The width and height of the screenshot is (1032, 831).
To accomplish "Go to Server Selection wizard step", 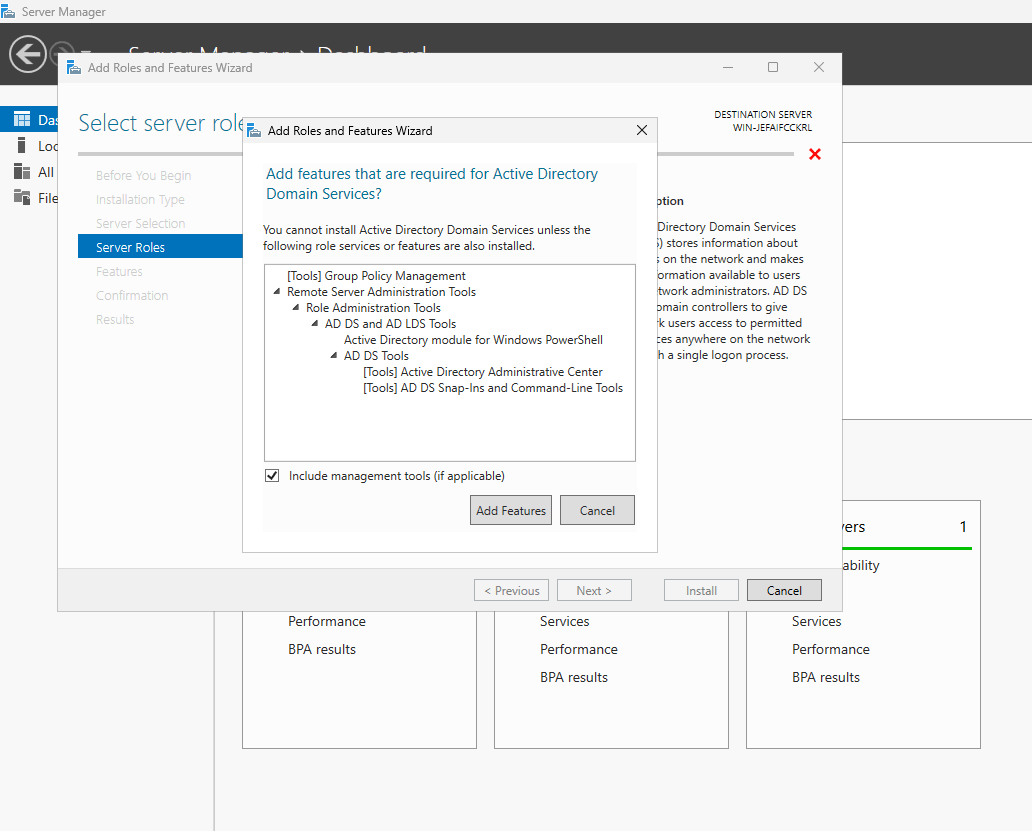I will pos(140,224).
